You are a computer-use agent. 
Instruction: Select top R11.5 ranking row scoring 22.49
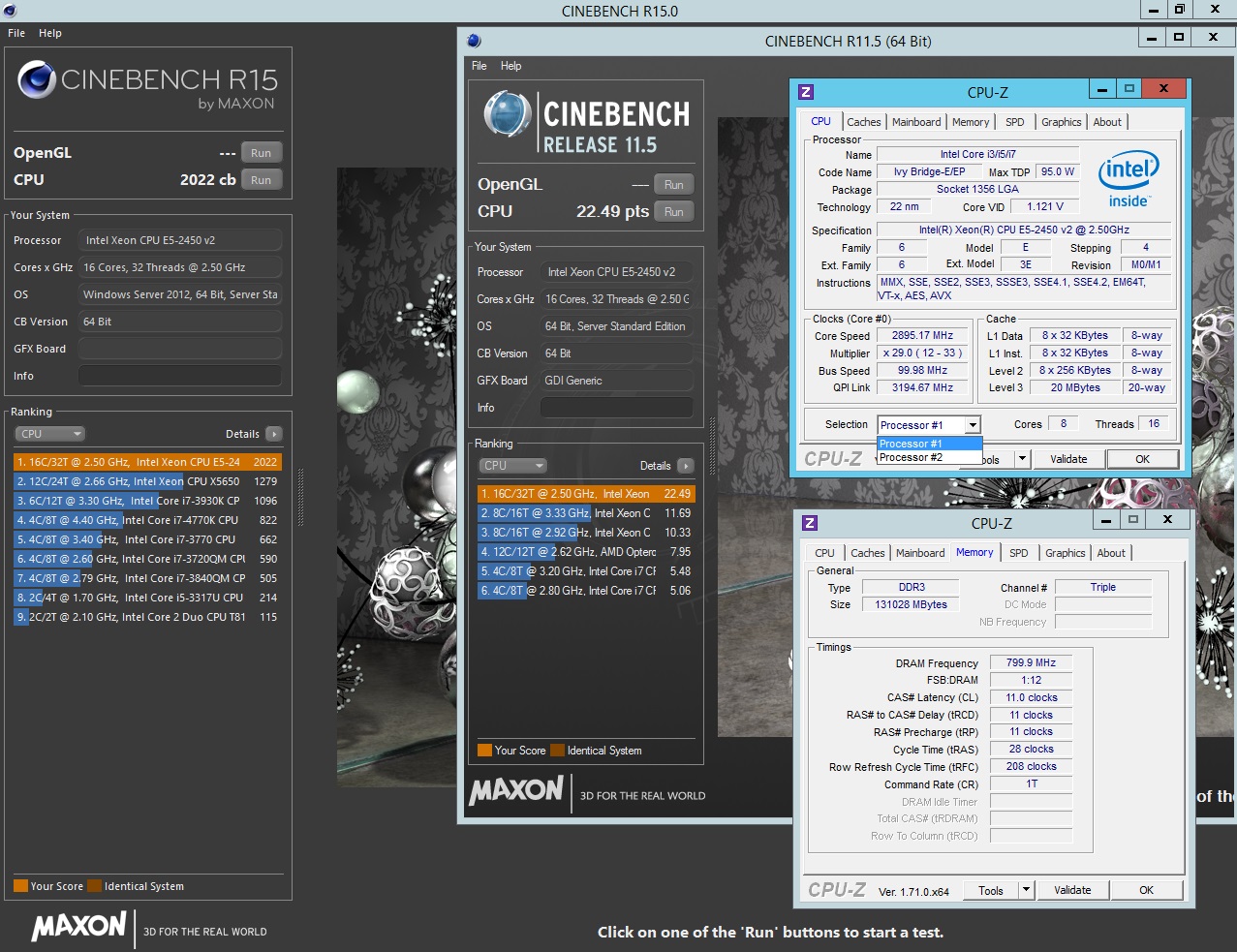pyautogui.click(x=586, y=494)
